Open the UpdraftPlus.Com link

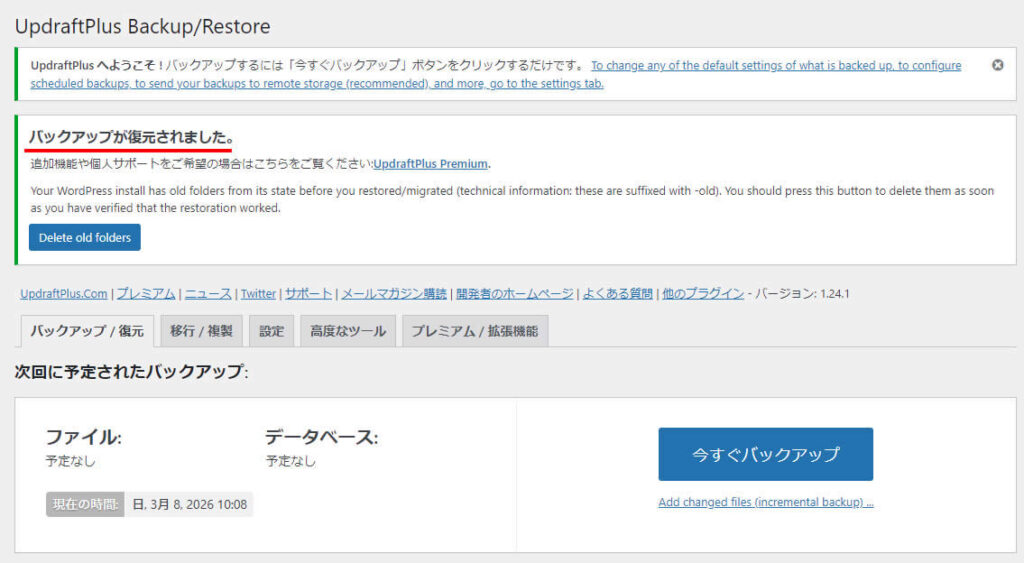(x=63, y=294)
